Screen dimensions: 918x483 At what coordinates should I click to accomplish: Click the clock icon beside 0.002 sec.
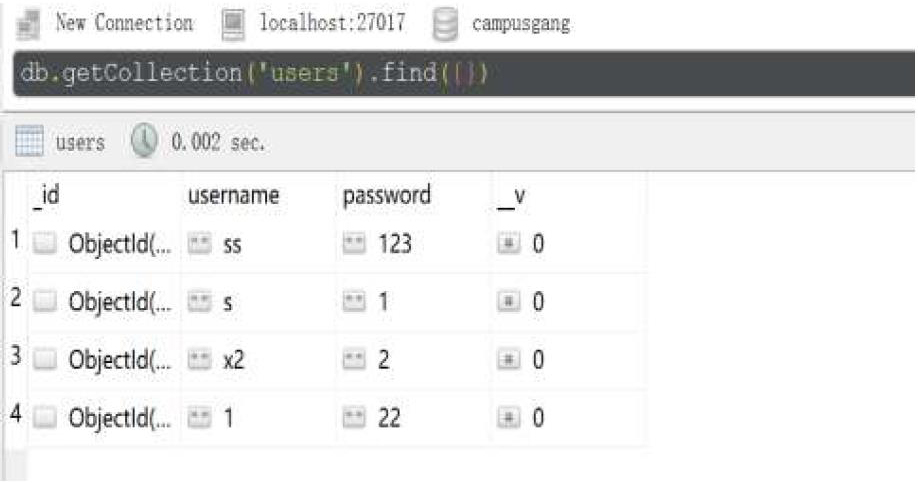[x=144, y=141]
